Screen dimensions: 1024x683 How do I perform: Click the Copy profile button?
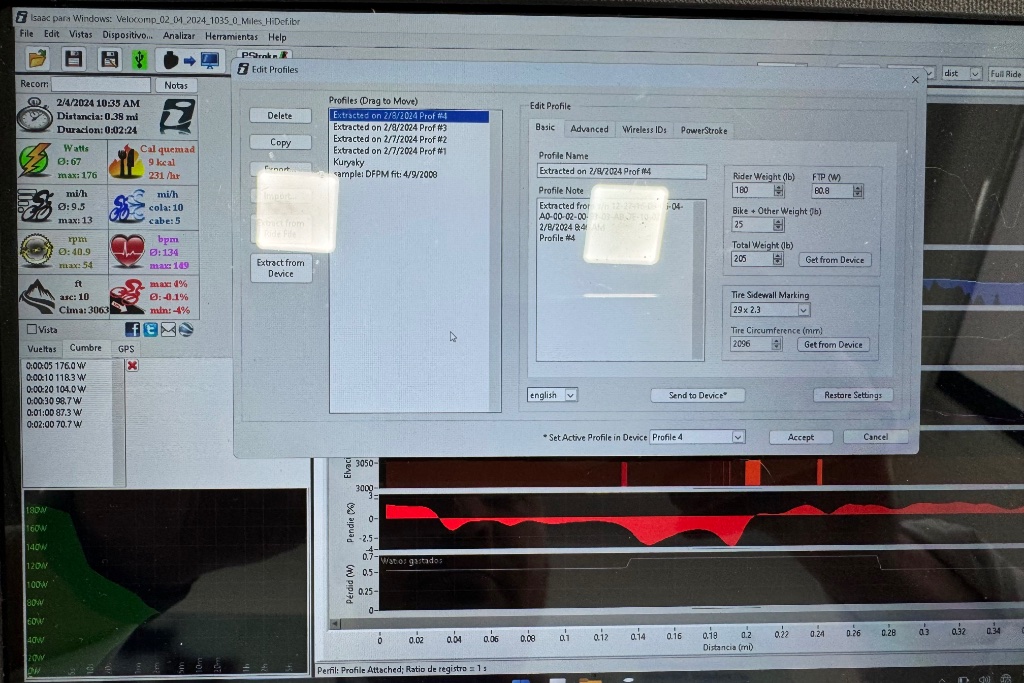[280, 142]
